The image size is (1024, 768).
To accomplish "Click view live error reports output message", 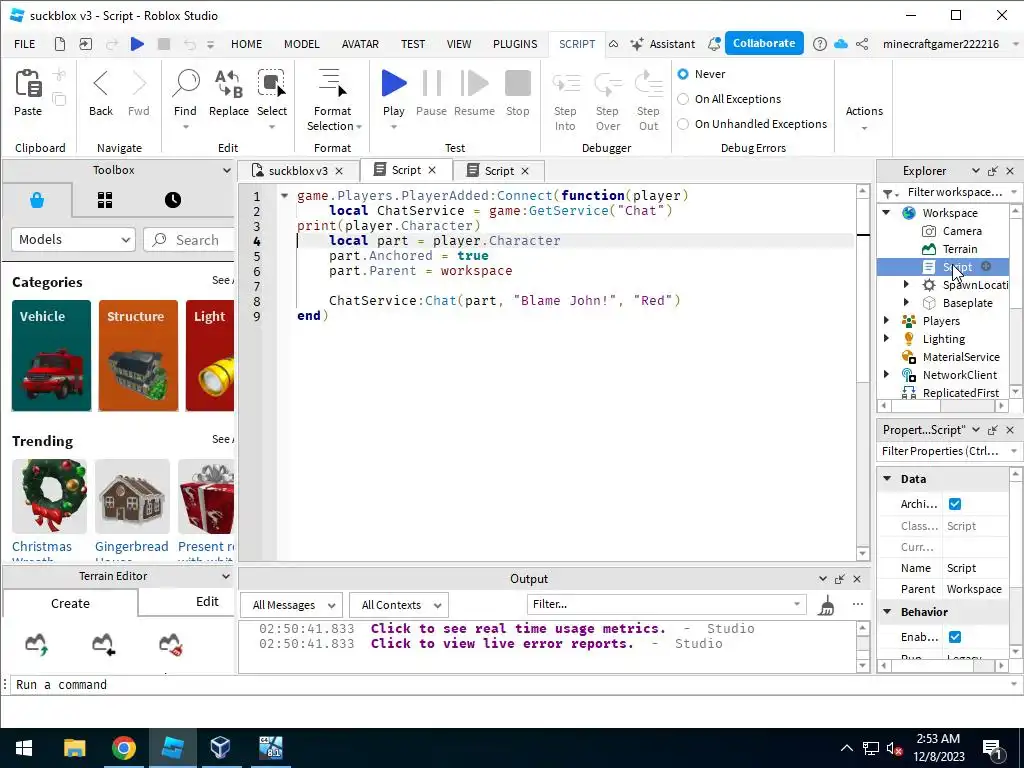I will coord(502,643).
